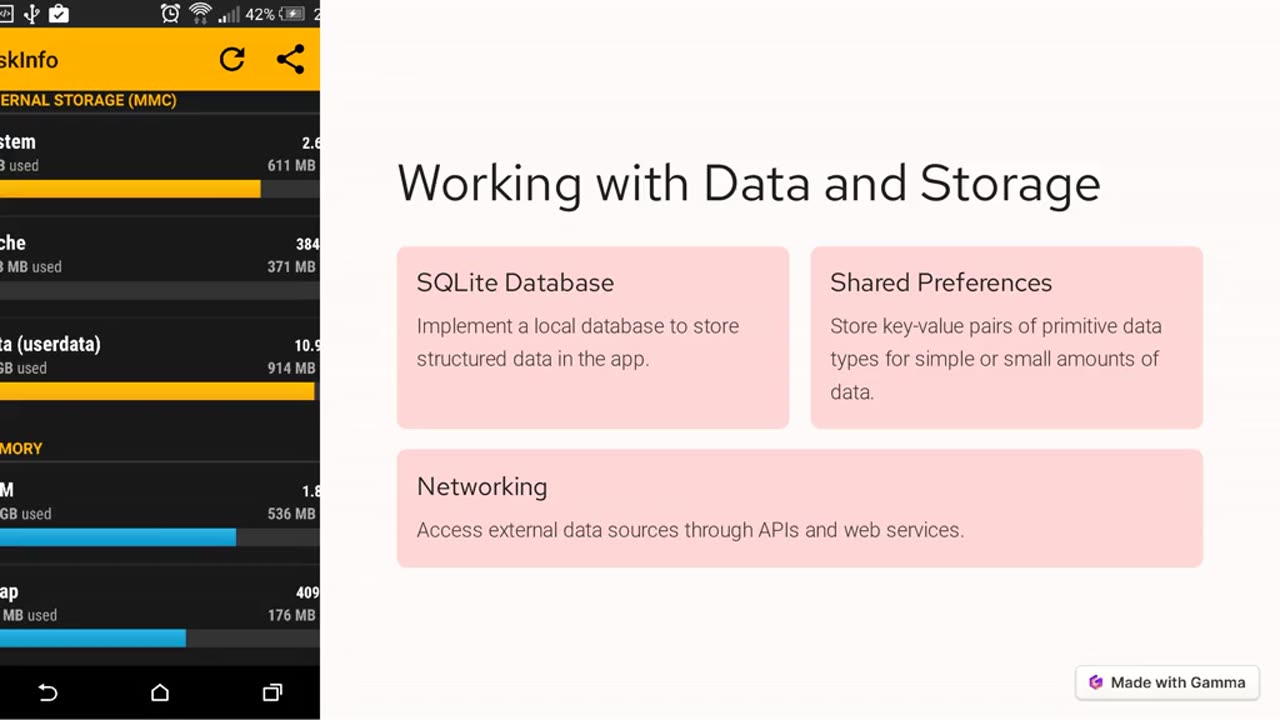Select the SQLite Database card
Viewport: 1280px width, 720px height.
tap(593, 338)
